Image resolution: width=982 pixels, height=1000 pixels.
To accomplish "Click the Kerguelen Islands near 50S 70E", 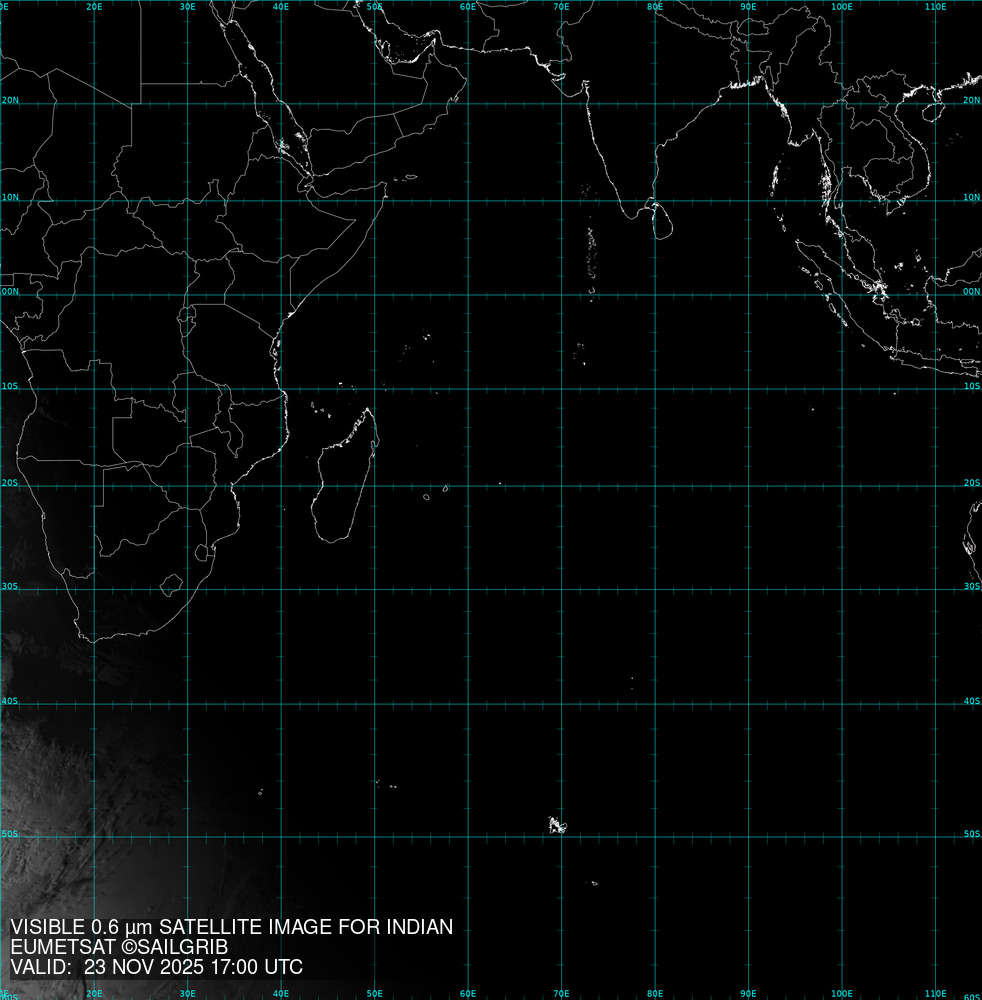I will click(x=556, y=825).
